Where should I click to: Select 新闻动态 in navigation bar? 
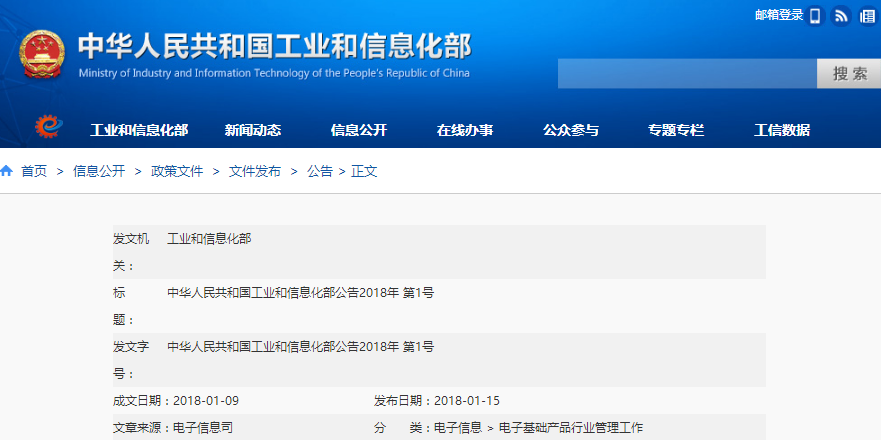tap(253, 130)
